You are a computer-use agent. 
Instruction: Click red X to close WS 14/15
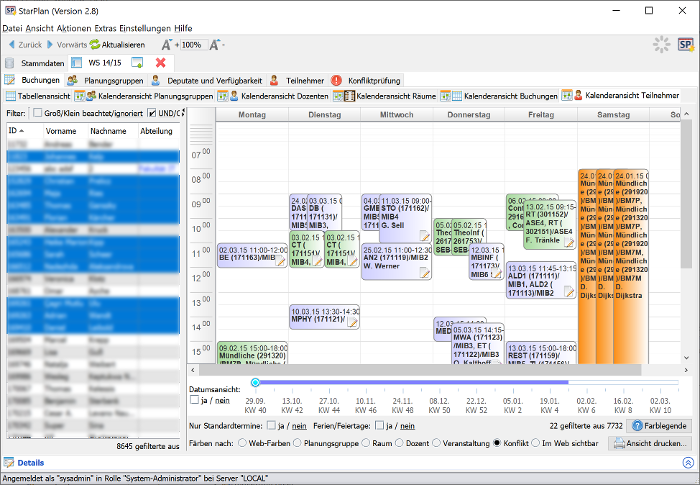[x=161, y=63]
